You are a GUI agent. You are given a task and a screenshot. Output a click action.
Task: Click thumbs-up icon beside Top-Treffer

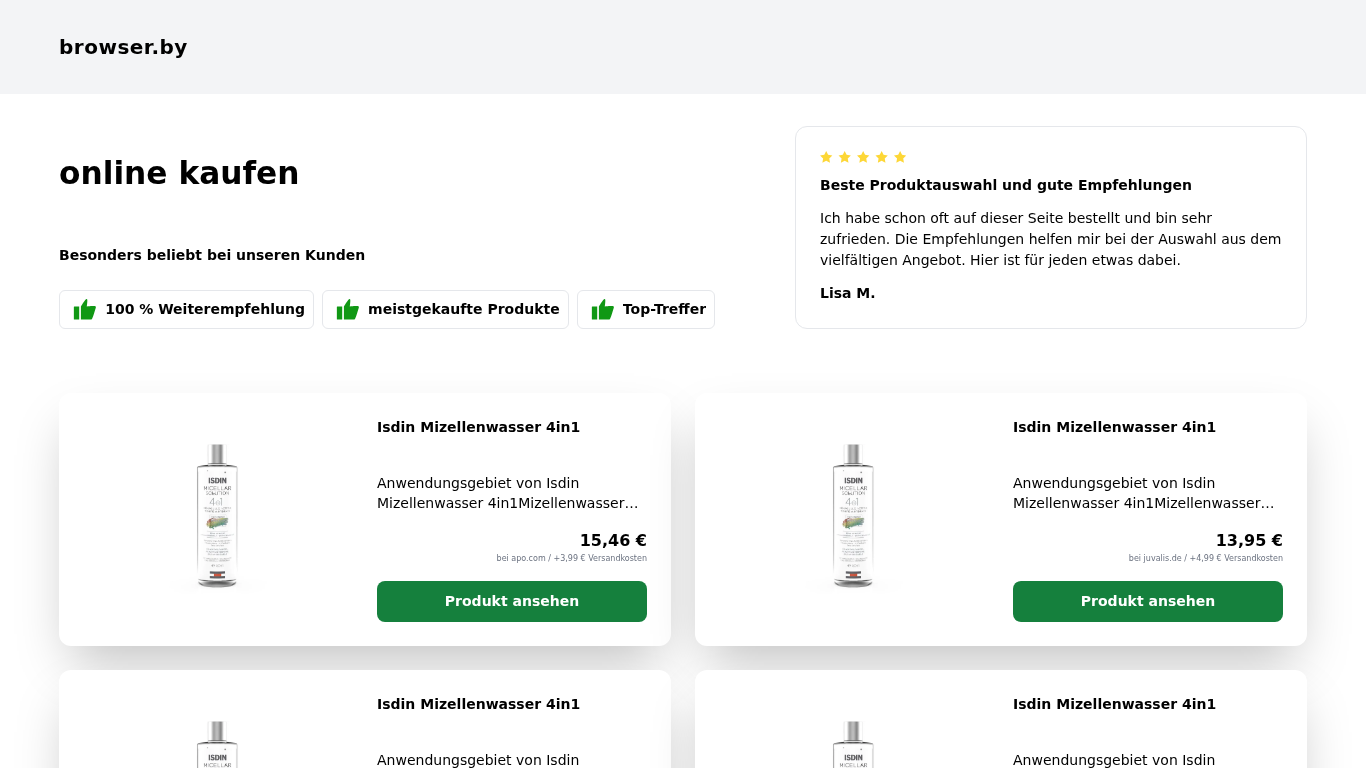(603, 310)
